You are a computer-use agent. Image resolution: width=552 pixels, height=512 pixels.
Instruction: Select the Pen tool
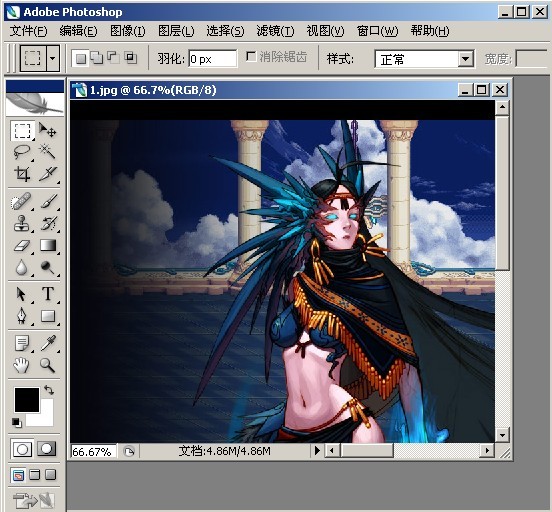tap(22, 316)
